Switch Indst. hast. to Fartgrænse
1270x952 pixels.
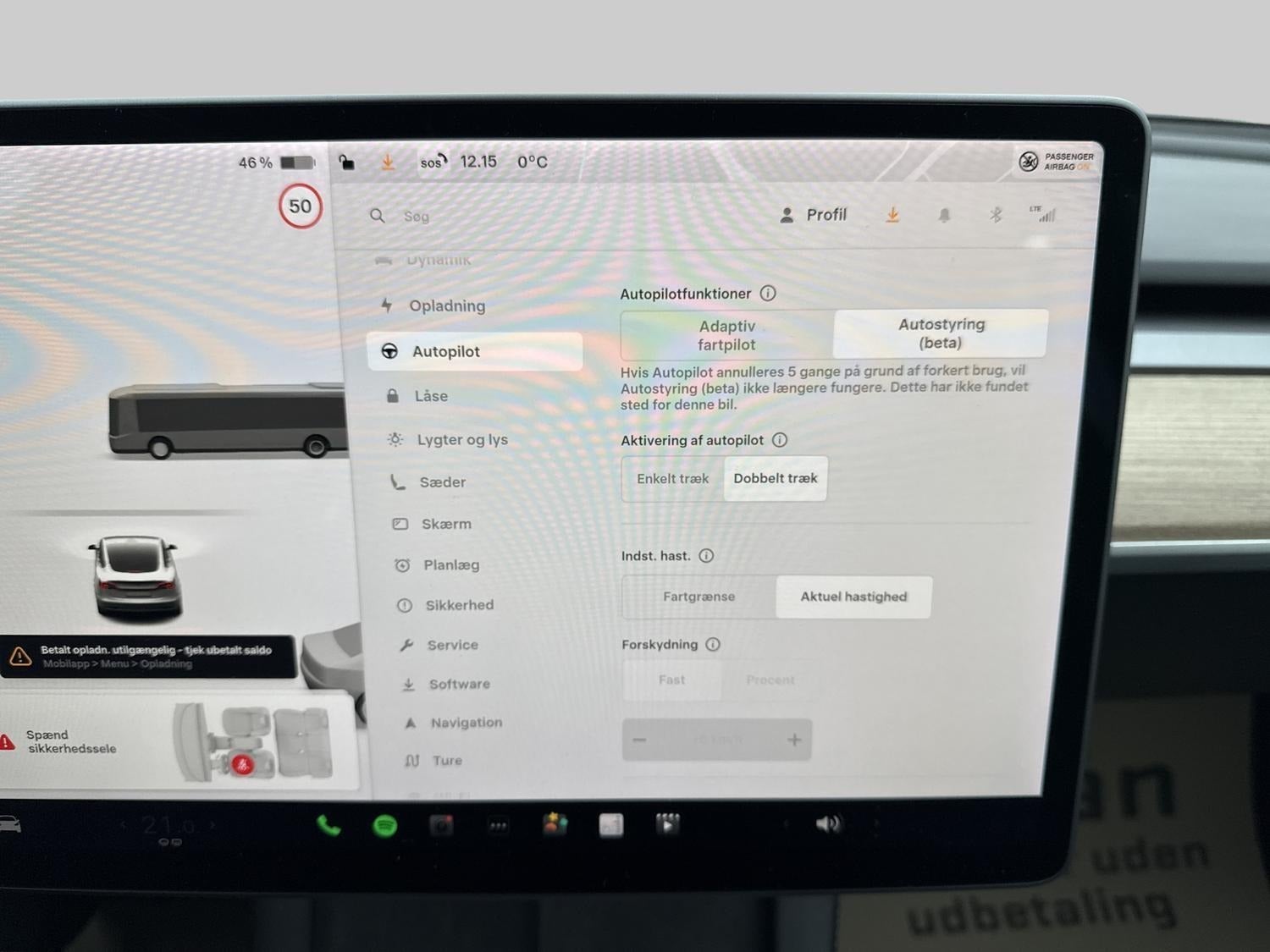tap(698, 597)
